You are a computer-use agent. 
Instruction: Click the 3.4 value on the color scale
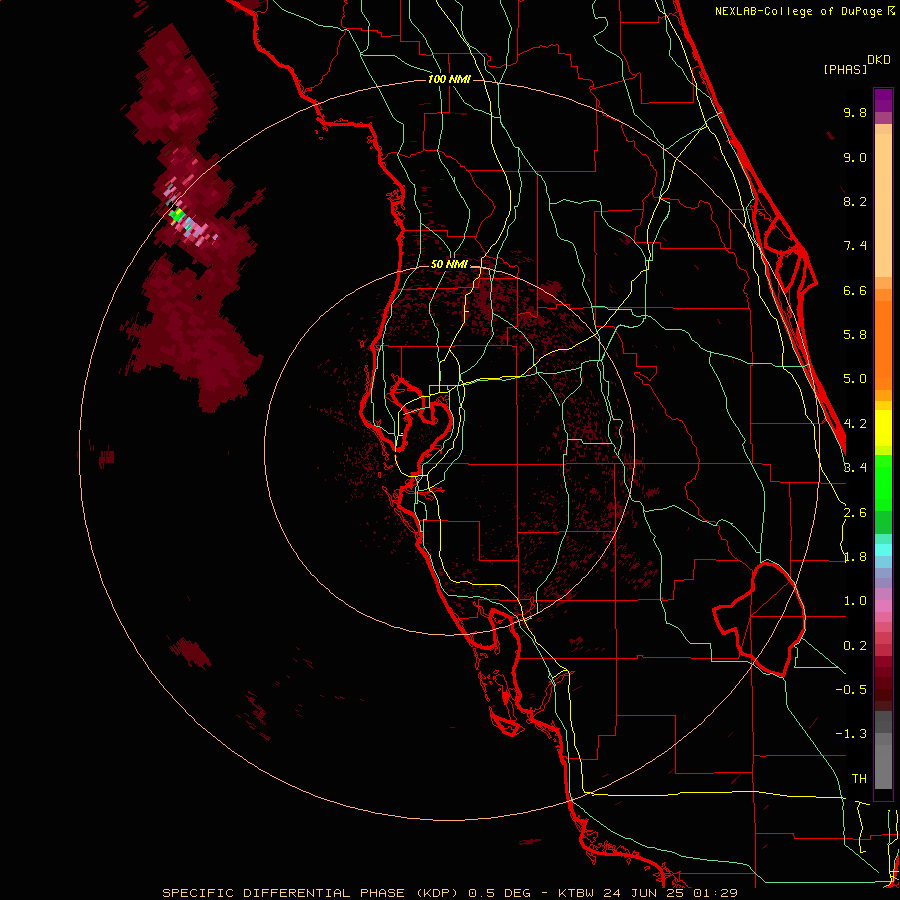tap(855, 468)
